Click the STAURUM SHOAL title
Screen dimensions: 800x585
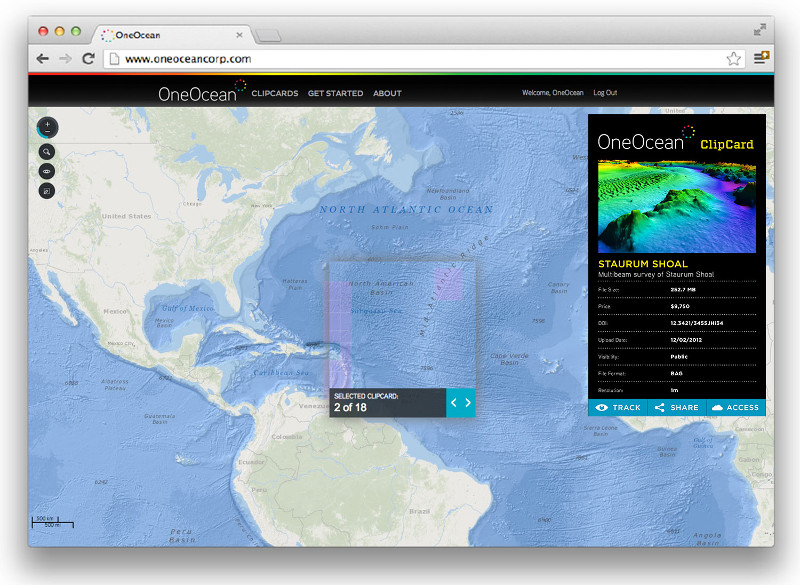643,264
